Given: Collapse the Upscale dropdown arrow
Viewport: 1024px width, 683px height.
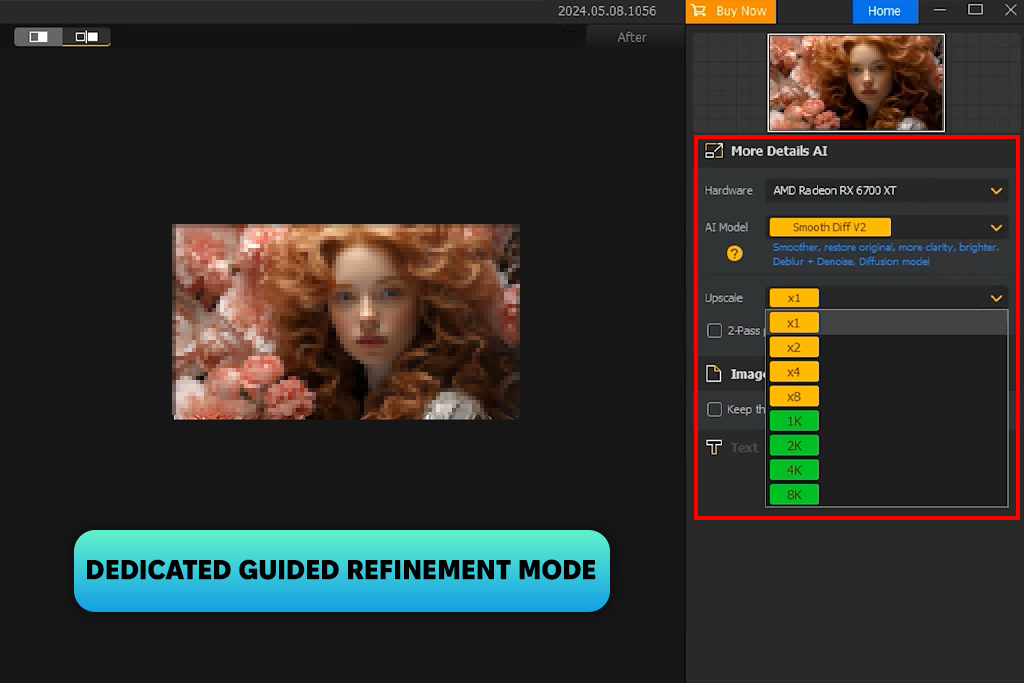Looking at the screenshot, I should tap(996, 298).
